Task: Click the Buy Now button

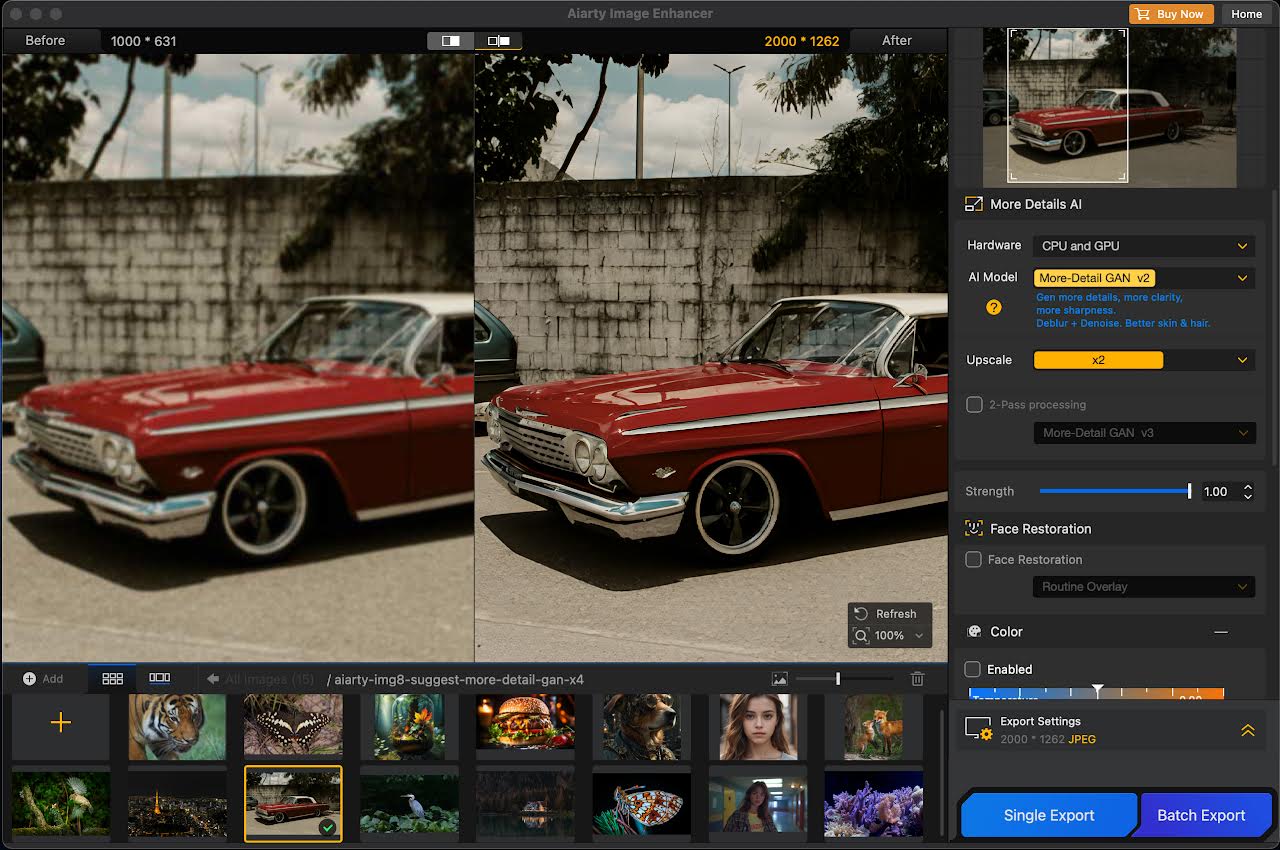Action: (1170, 14)
